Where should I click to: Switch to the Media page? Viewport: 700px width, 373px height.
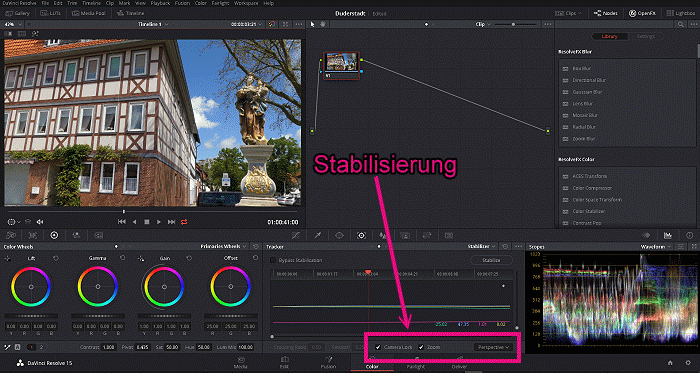[x=241, y=363]
